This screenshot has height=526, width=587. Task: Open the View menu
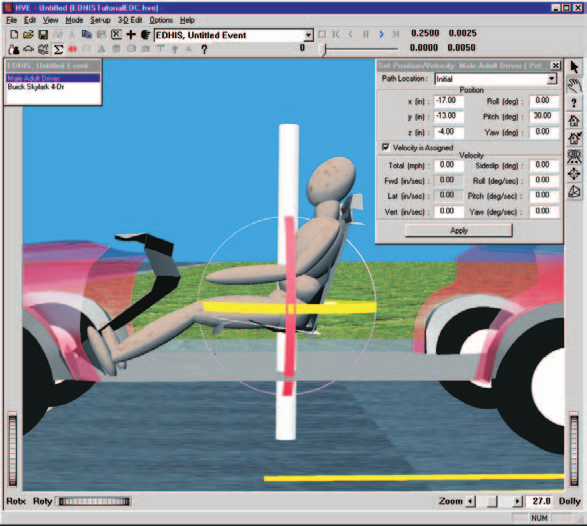[x=50, y=20]
